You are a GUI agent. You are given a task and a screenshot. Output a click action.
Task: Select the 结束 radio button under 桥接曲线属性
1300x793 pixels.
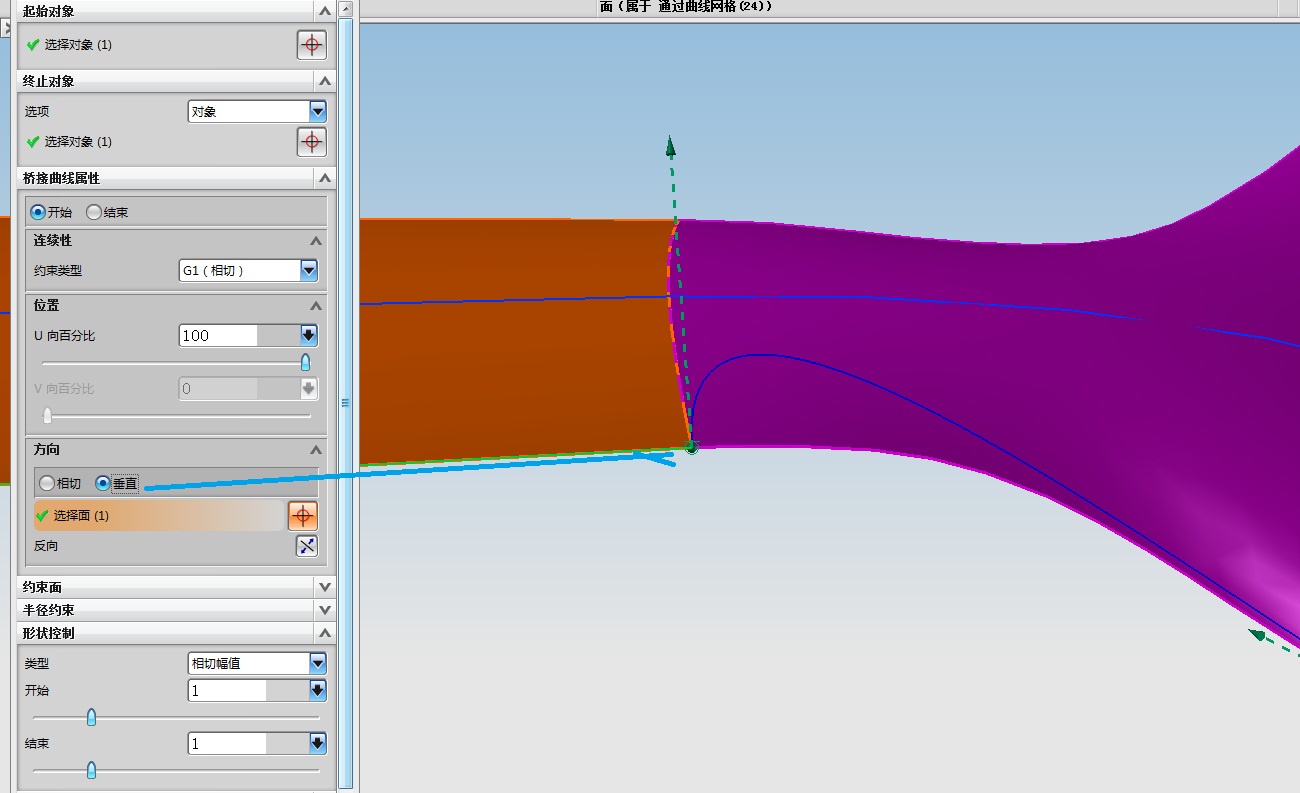(94, 212)
